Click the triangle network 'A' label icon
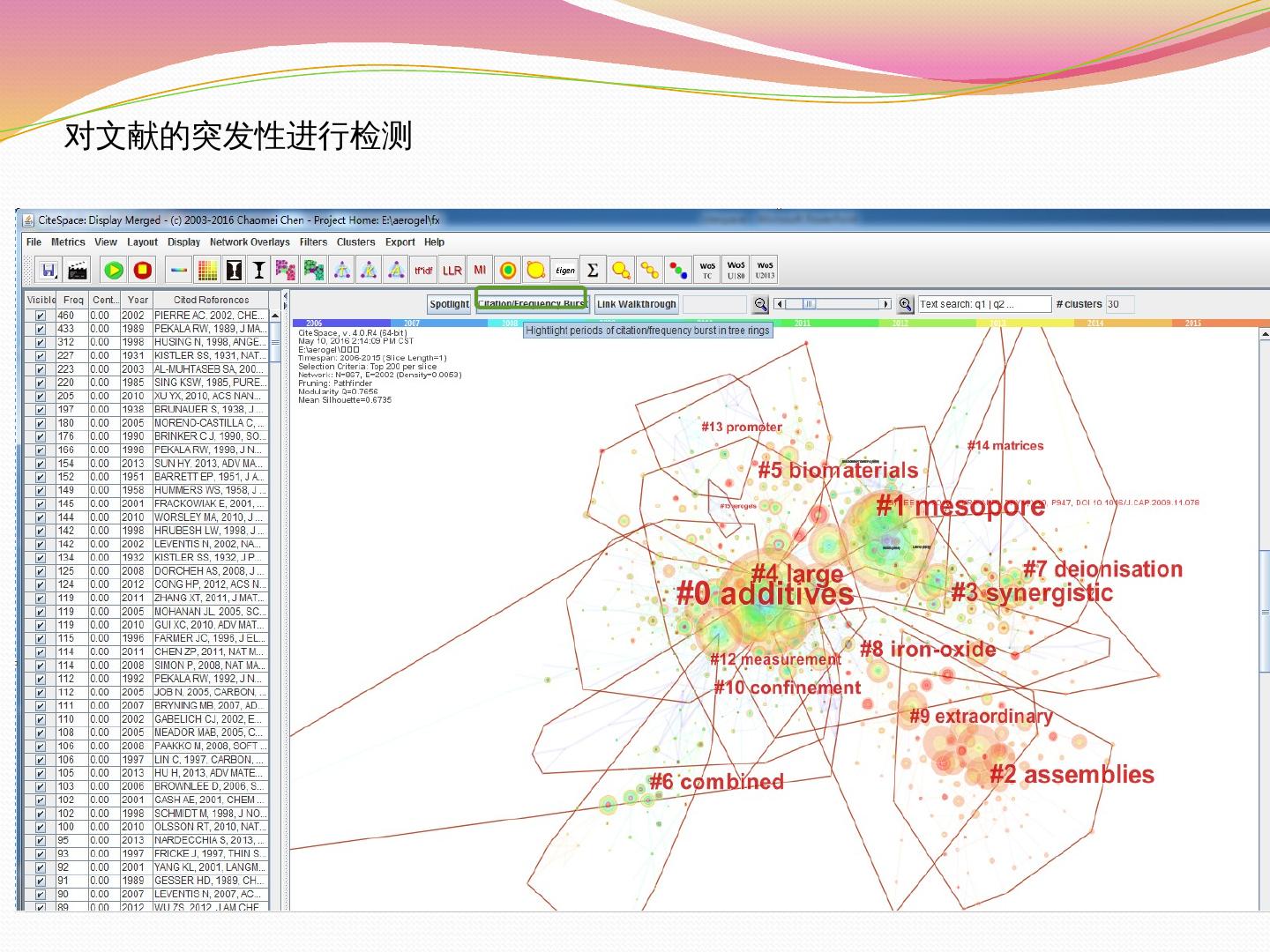The image size is (1270, 952). point(397,270)
